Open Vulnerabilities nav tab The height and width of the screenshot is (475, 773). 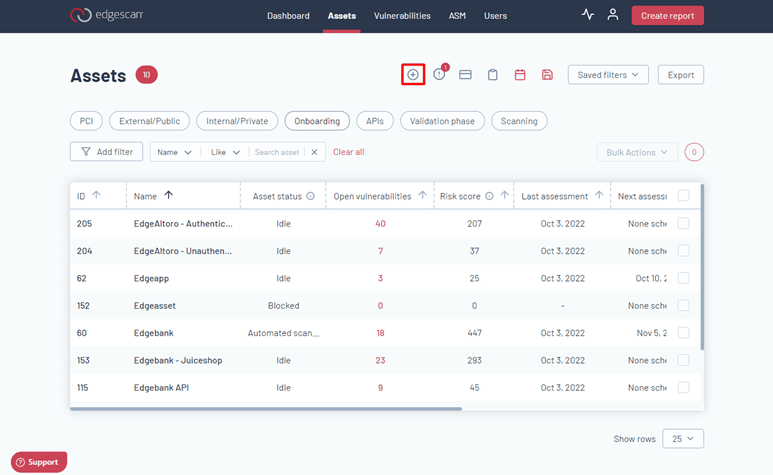402,16
